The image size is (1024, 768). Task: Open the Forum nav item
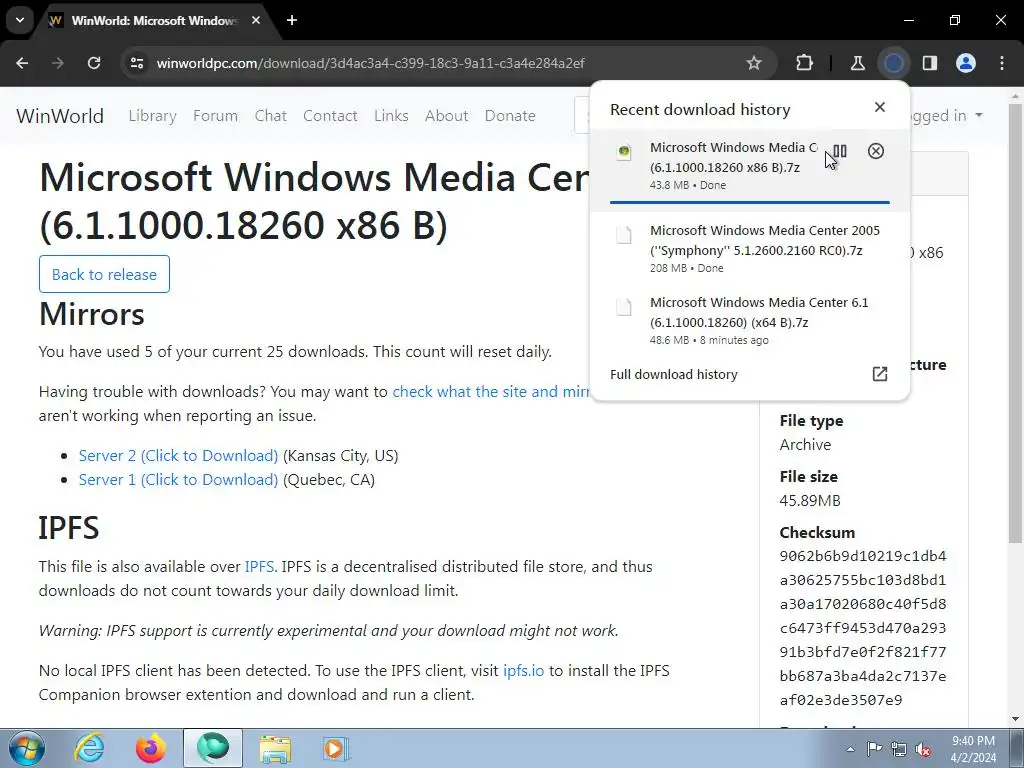pos(216,116)
